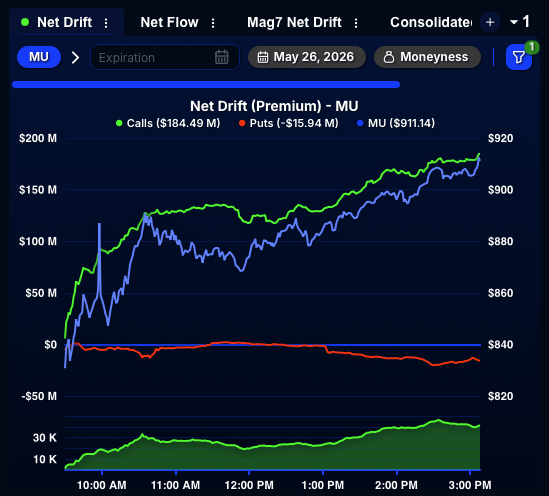The height and width of the screenshot is (496, 549).
Task: Click the calendar icon in the Expiration field
Action: 222,57
